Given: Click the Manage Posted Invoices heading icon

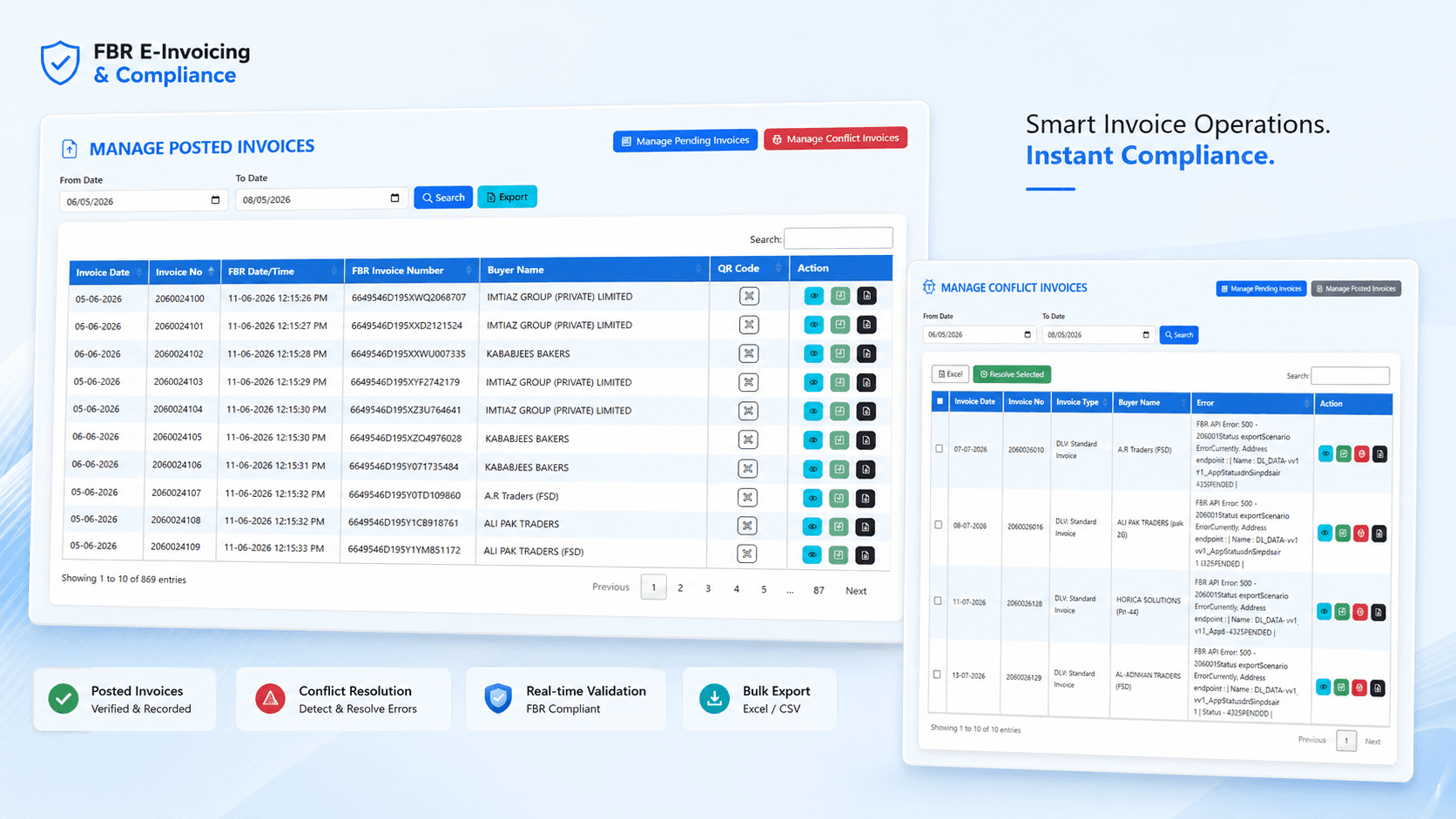Looking at the screenshot, I should coord(70,149).
